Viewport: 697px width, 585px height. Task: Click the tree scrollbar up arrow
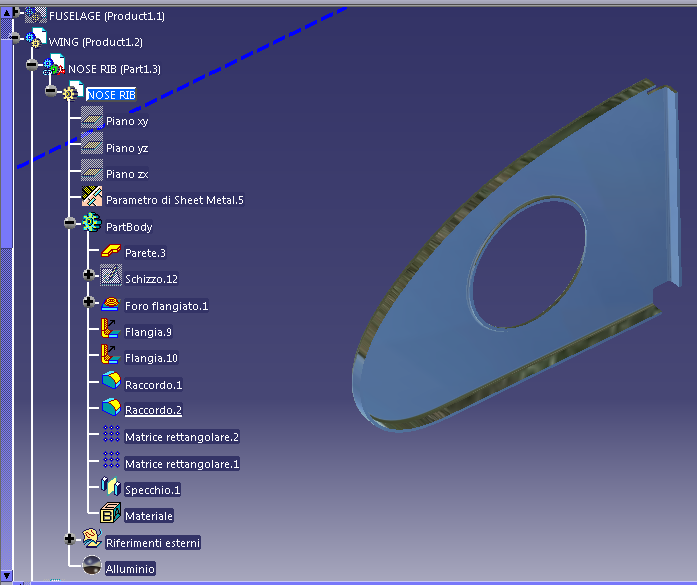pyautogui.click(x=6, y=12)
